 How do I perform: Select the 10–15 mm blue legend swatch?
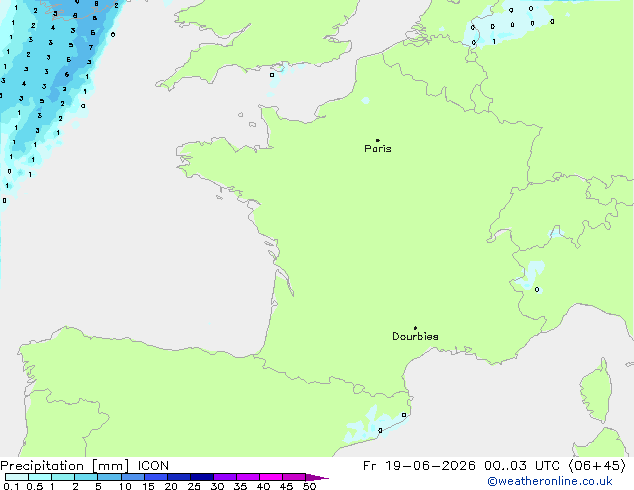coord(132,477)
